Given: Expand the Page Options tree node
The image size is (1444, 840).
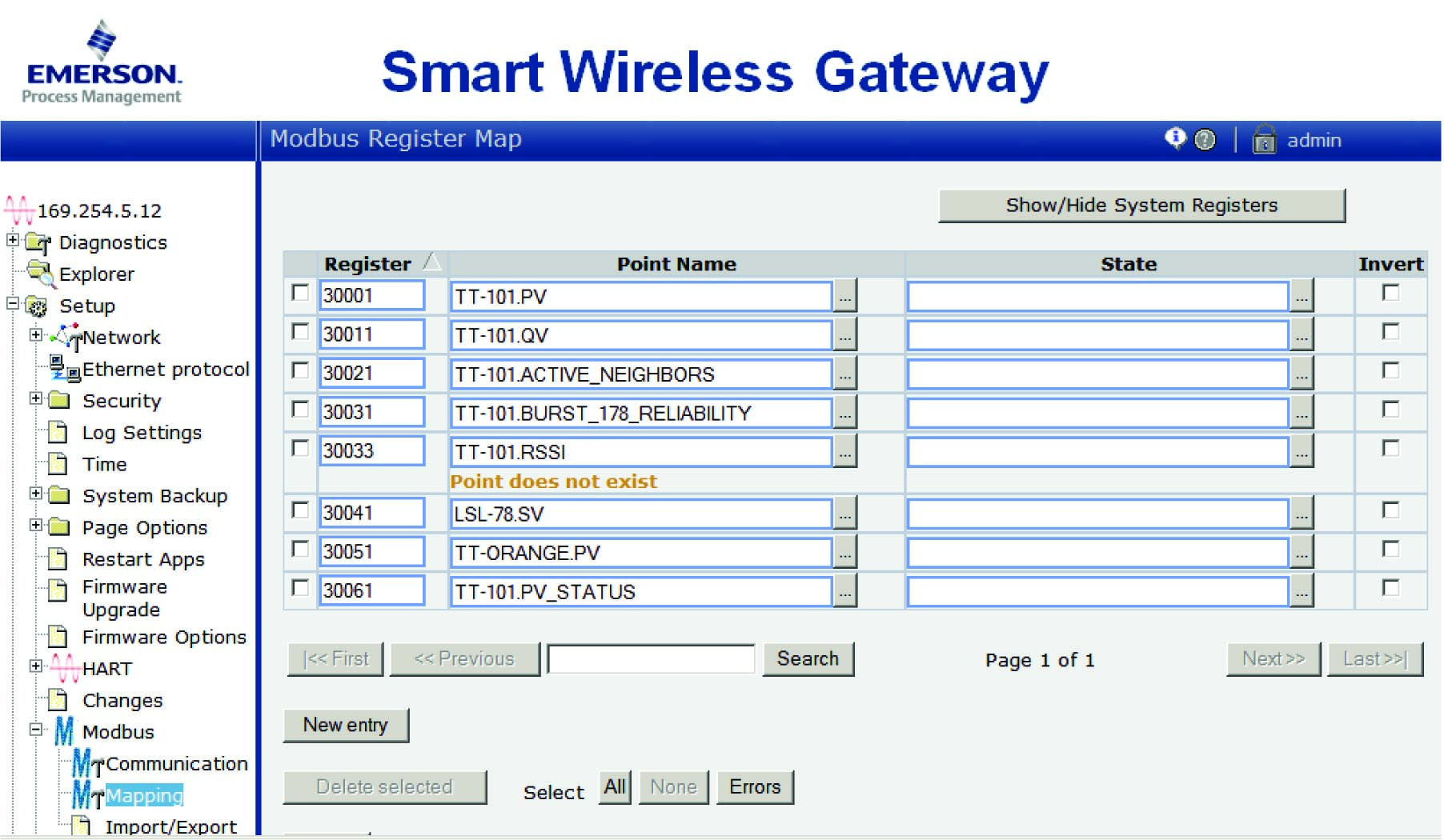Looking at the screenshot, I should pos(36,525).
